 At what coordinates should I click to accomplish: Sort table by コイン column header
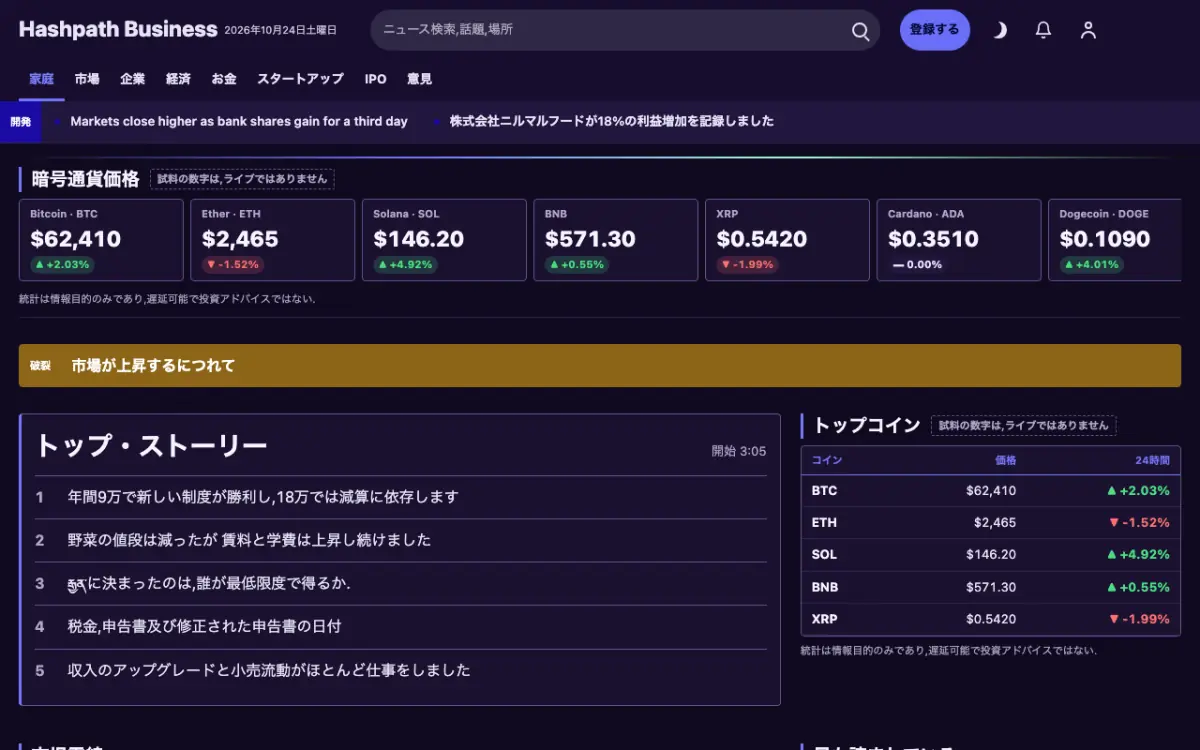click(x=826, y=460)
